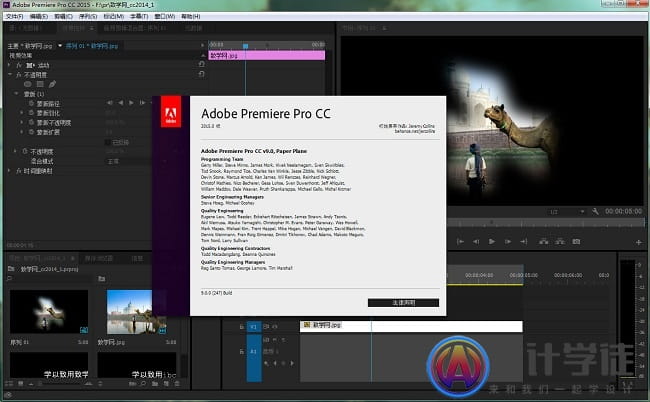Expand the Motion effect row
650x402 pixels.
[x=9, y=65]
